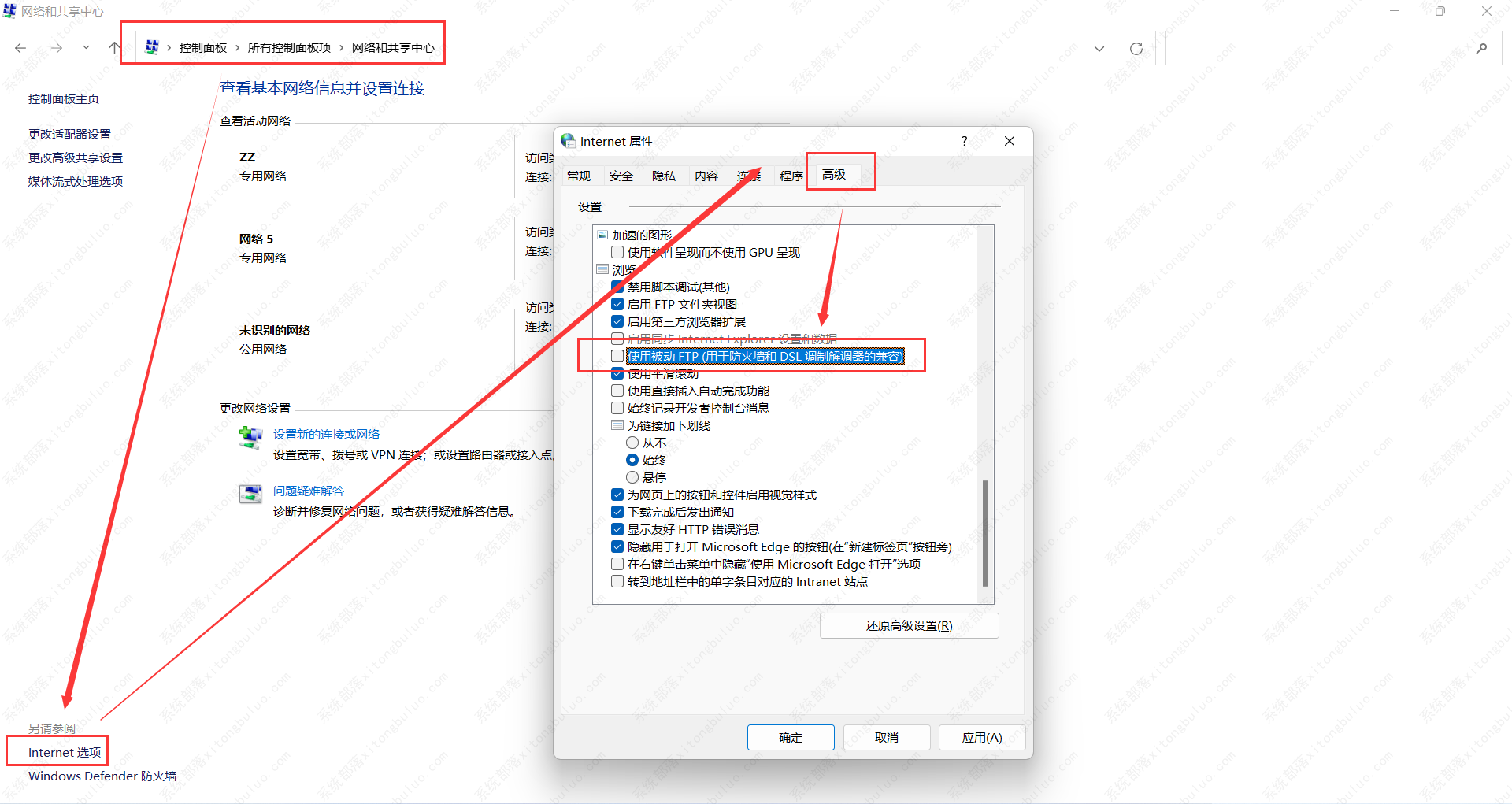Enable 使用被动 FTP checkbox

click(617, 356)
